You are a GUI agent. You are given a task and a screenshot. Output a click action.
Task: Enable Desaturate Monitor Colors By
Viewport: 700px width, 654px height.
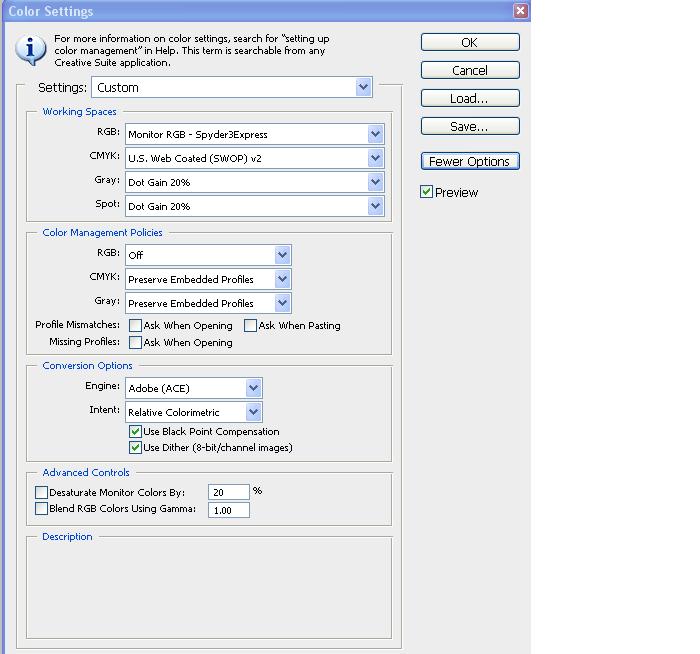click(x=41, y=492)
